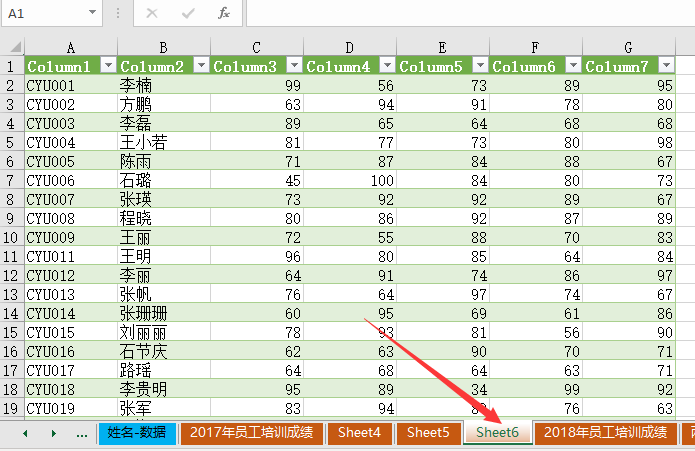Switch to the 姓名-数据 sheet tab

[137, 433]
